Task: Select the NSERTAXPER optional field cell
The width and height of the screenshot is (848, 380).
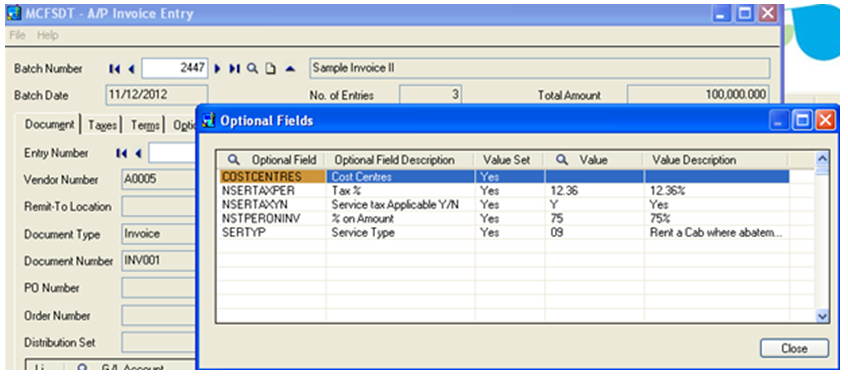Action: [x=272, y=191]
